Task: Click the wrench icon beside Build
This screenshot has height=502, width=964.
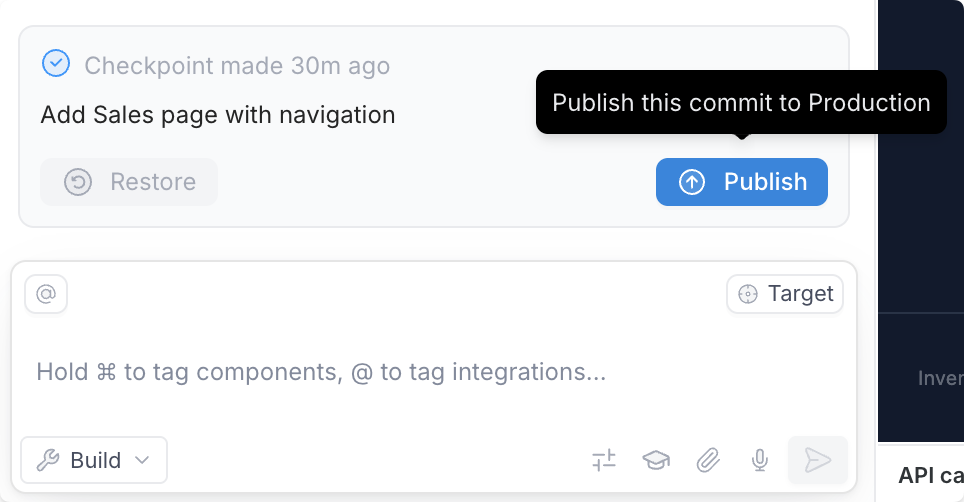Action: coord(48,460)
